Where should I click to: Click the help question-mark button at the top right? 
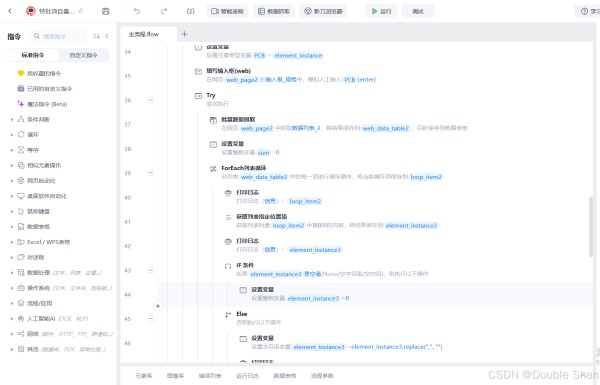click(x=588, y=11)
